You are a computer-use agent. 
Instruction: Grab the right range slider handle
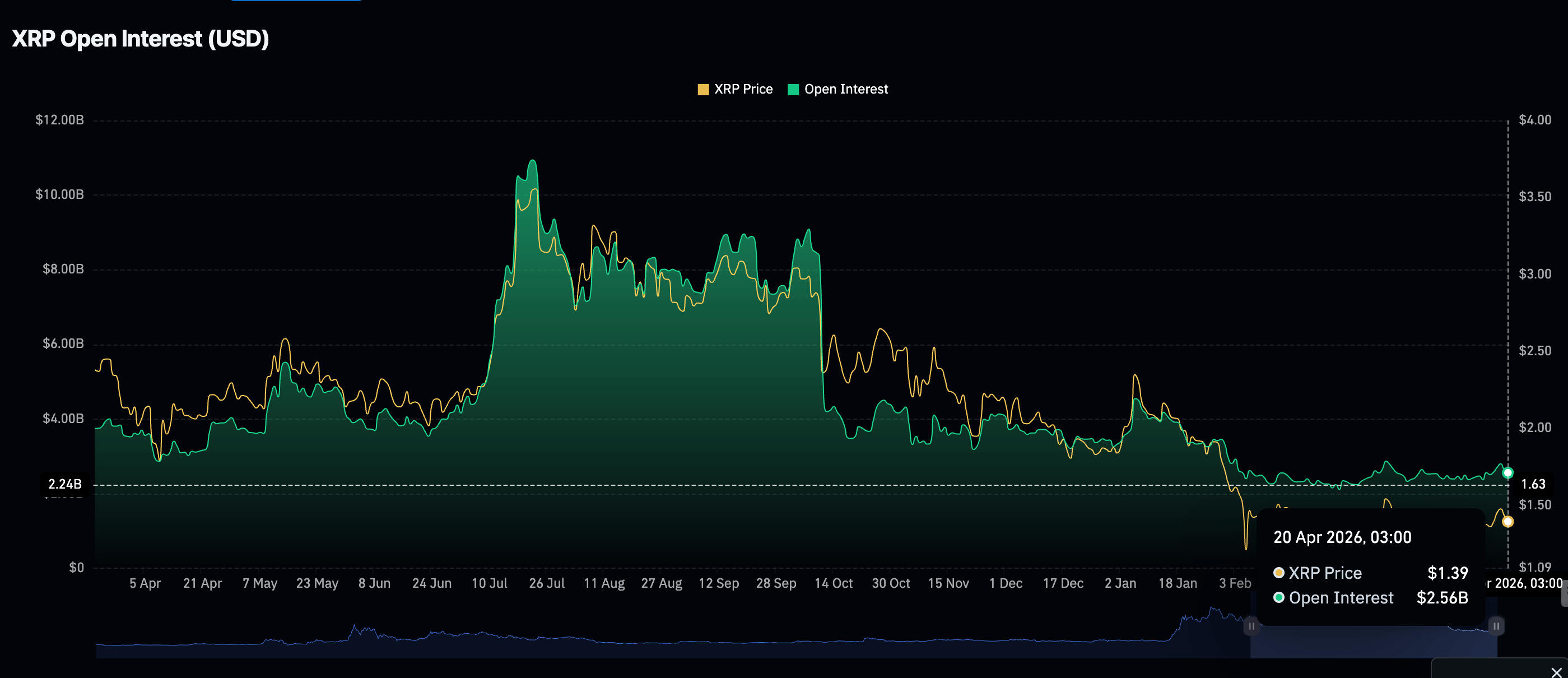pos(1496,626)
